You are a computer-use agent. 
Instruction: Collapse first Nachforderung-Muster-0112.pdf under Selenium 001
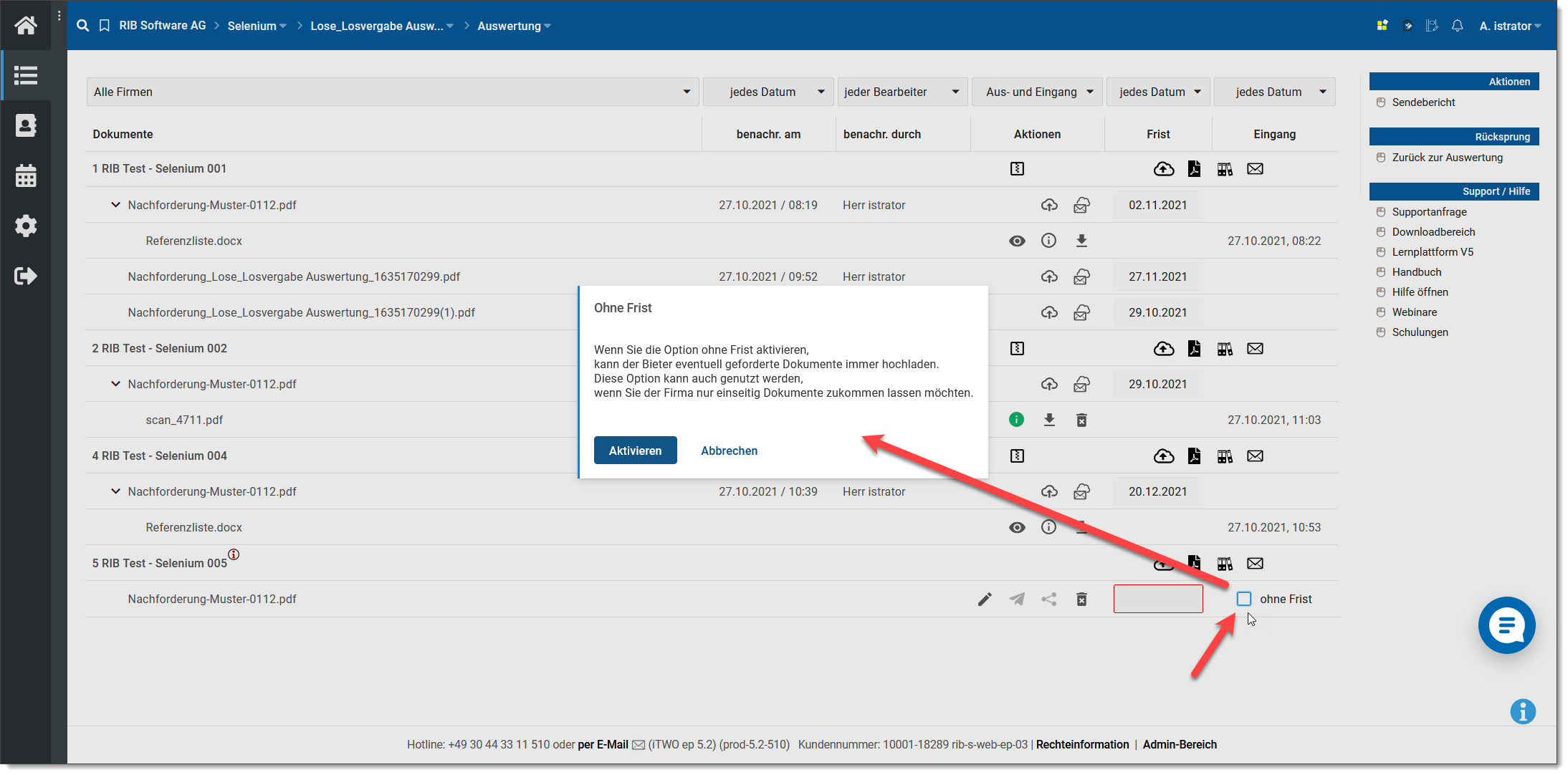[x=115, y=205]
